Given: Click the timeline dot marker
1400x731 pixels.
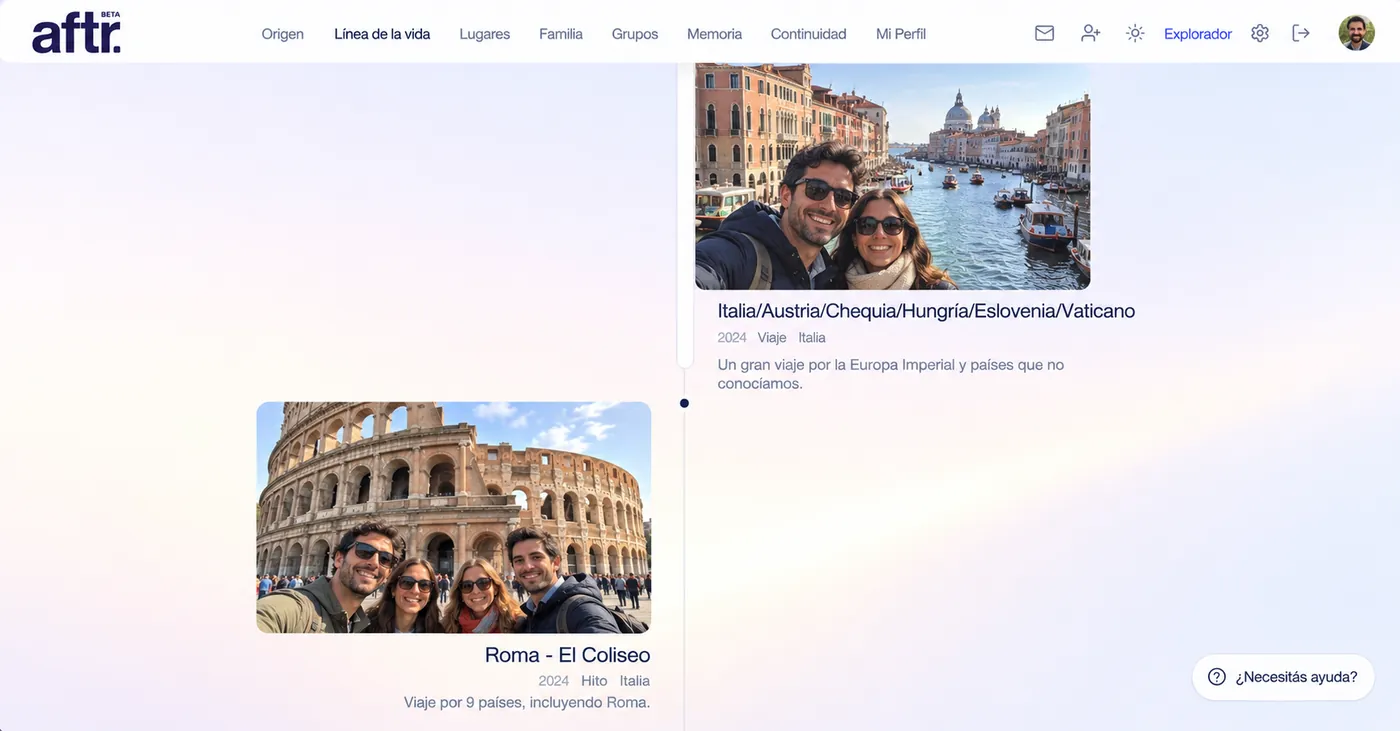Looking at the screenshot, I should point(684,404).
